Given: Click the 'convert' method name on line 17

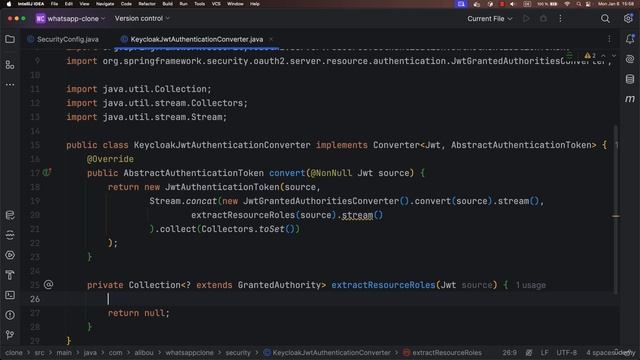Looking at the screenshot, I should click(x=287, y=173).
